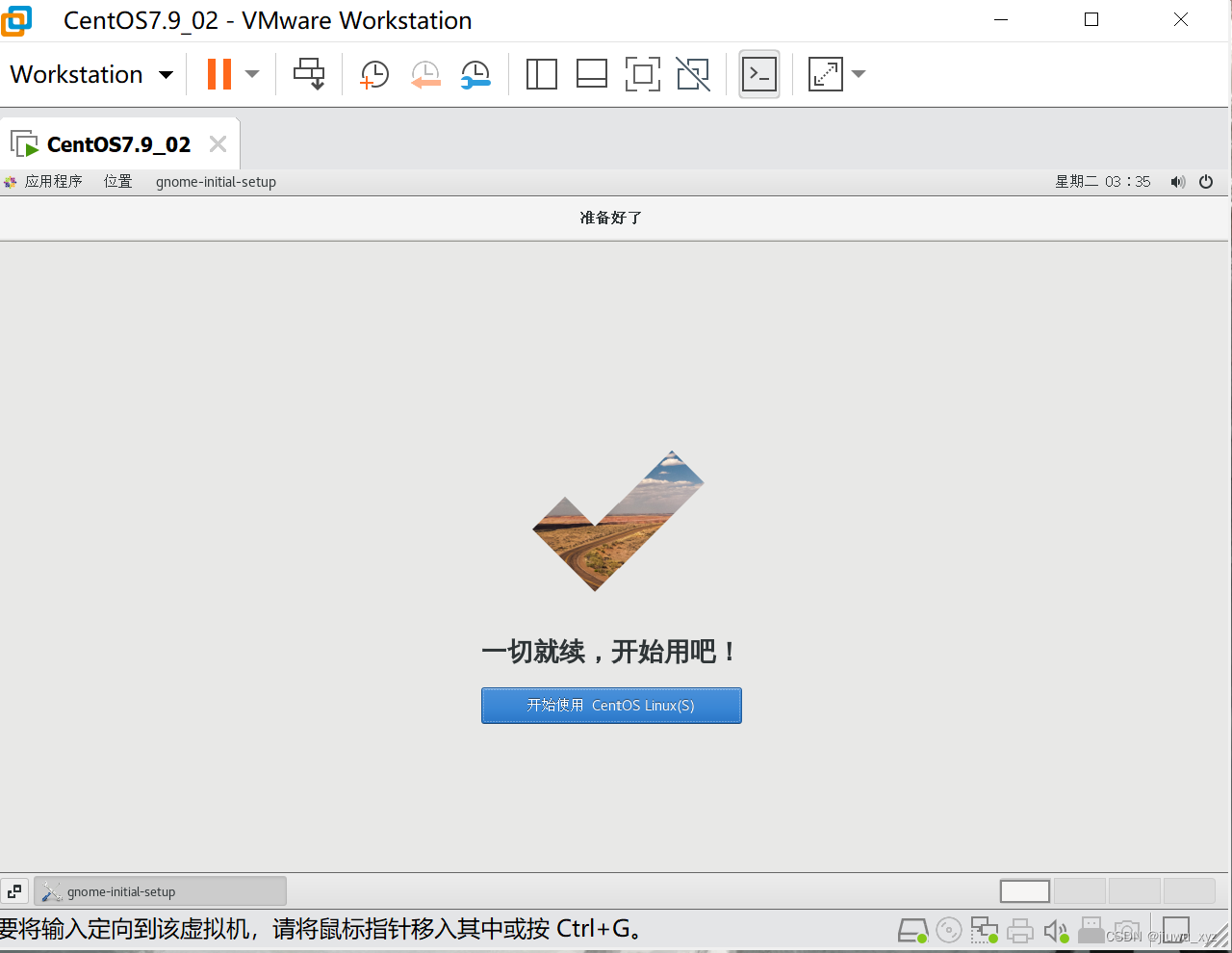Click the VMware logo in title bar

pyautogui.click(x=16, y=20)
